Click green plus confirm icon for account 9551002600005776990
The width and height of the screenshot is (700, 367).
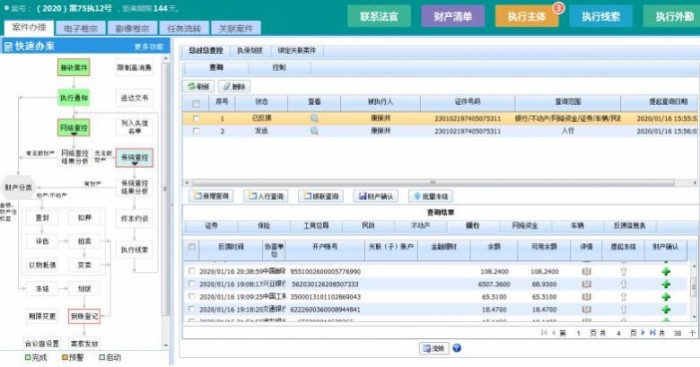(x=666, y=271)
